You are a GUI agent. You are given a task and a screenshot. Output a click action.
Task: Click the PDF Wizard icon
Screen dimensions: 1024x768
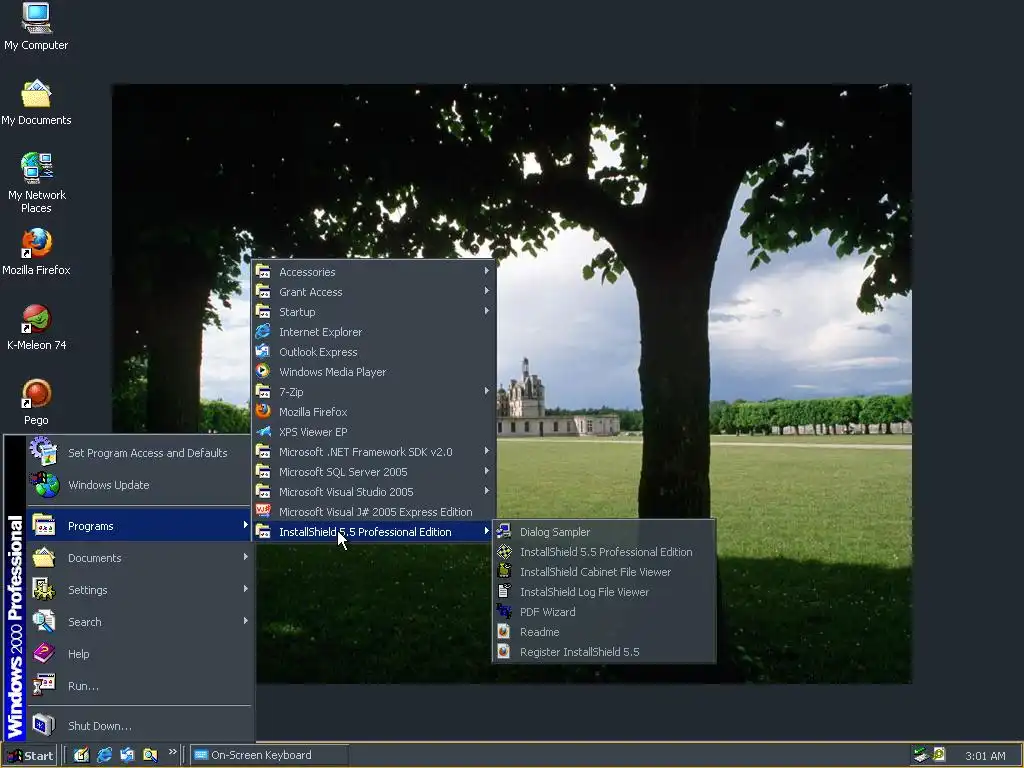[x=504, y=612]
